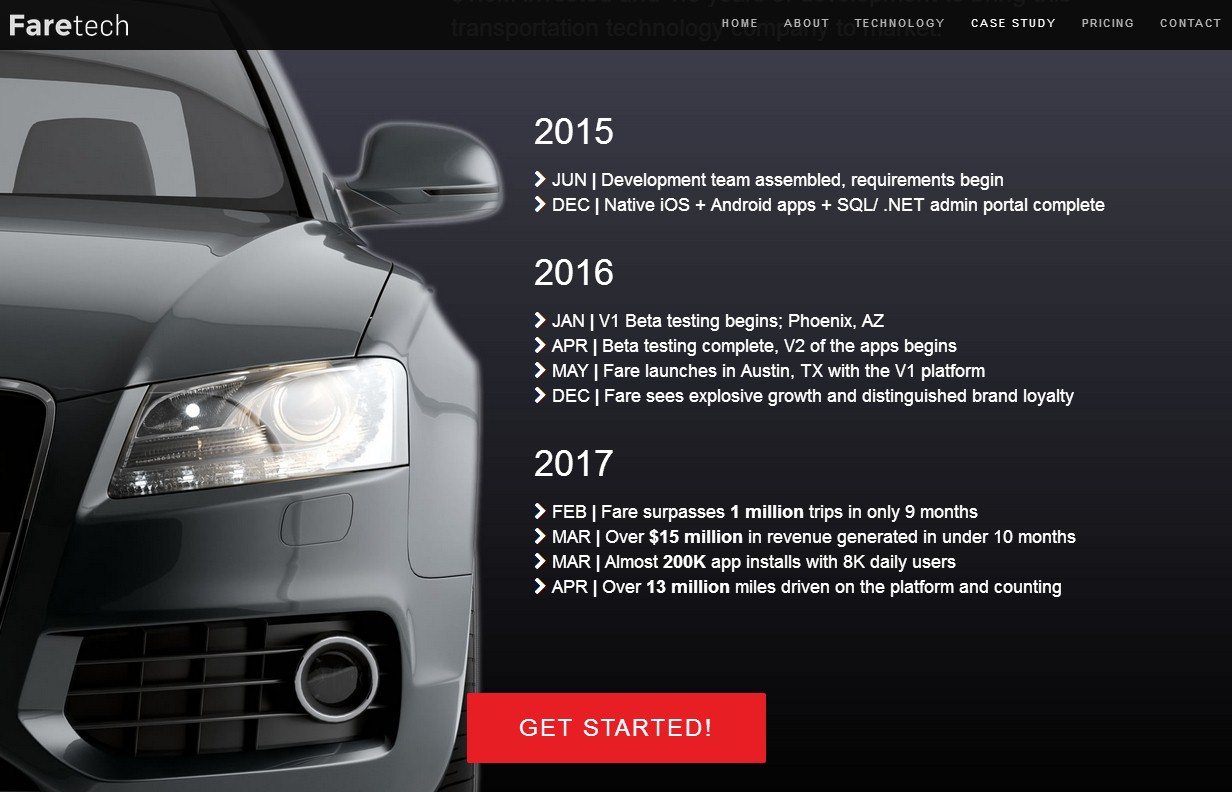Open the Home menu item
The image size is (1232, 792).
pos(740,23)
